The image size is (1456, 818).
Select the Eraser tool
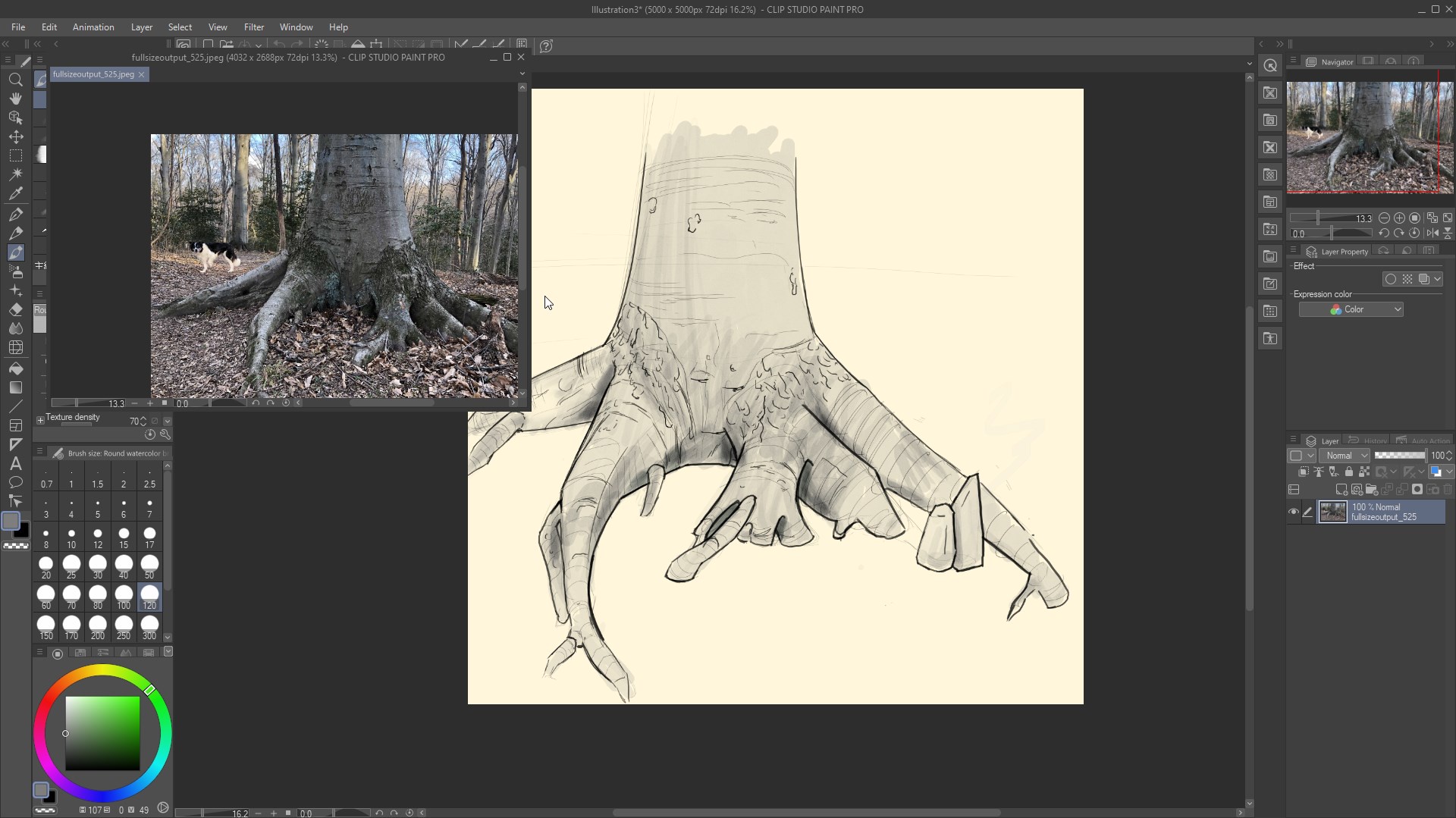pos(15,309)
